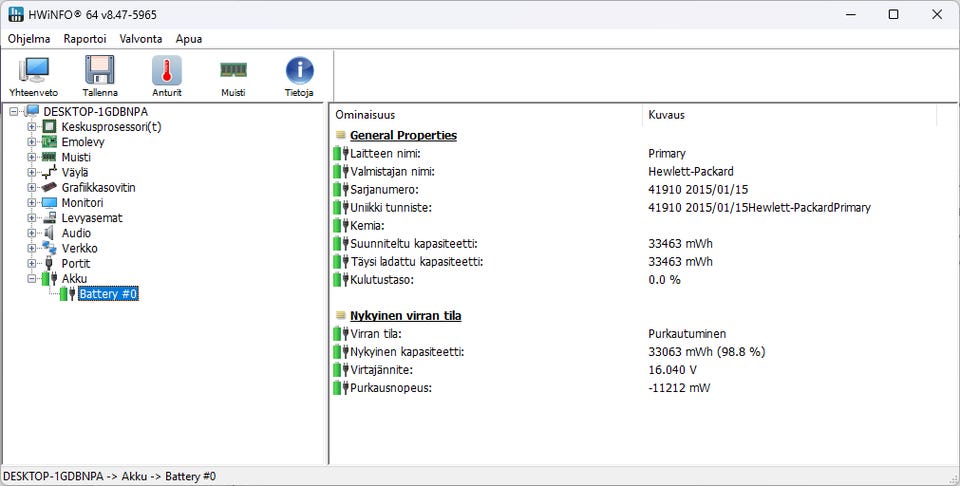960x486 pixels.
Task: Click the CPU chip icon of Keskusprosessori(t)
Action: [x=49, y=127]
